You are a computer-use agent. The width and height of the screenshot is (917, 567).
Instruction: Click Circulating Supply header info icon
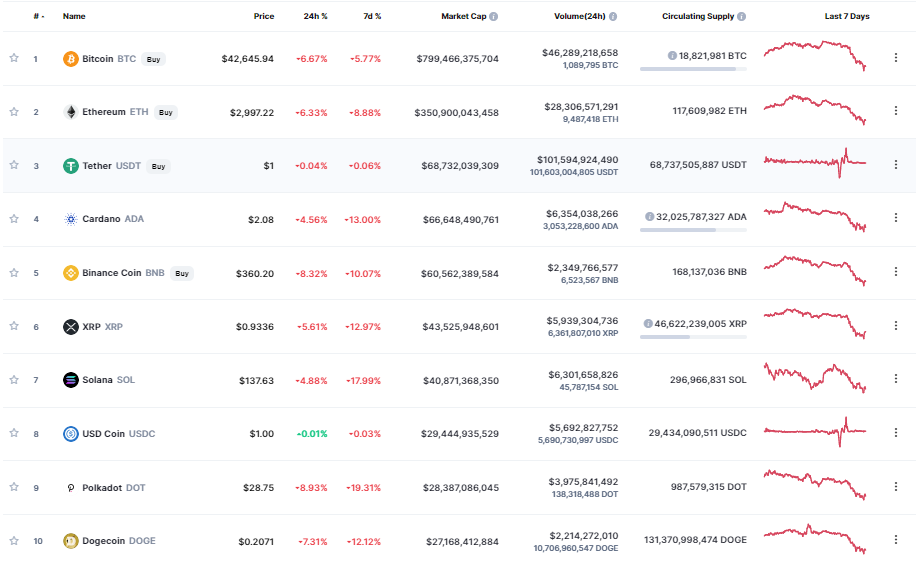pyautogui.click(x=742, y=16)
